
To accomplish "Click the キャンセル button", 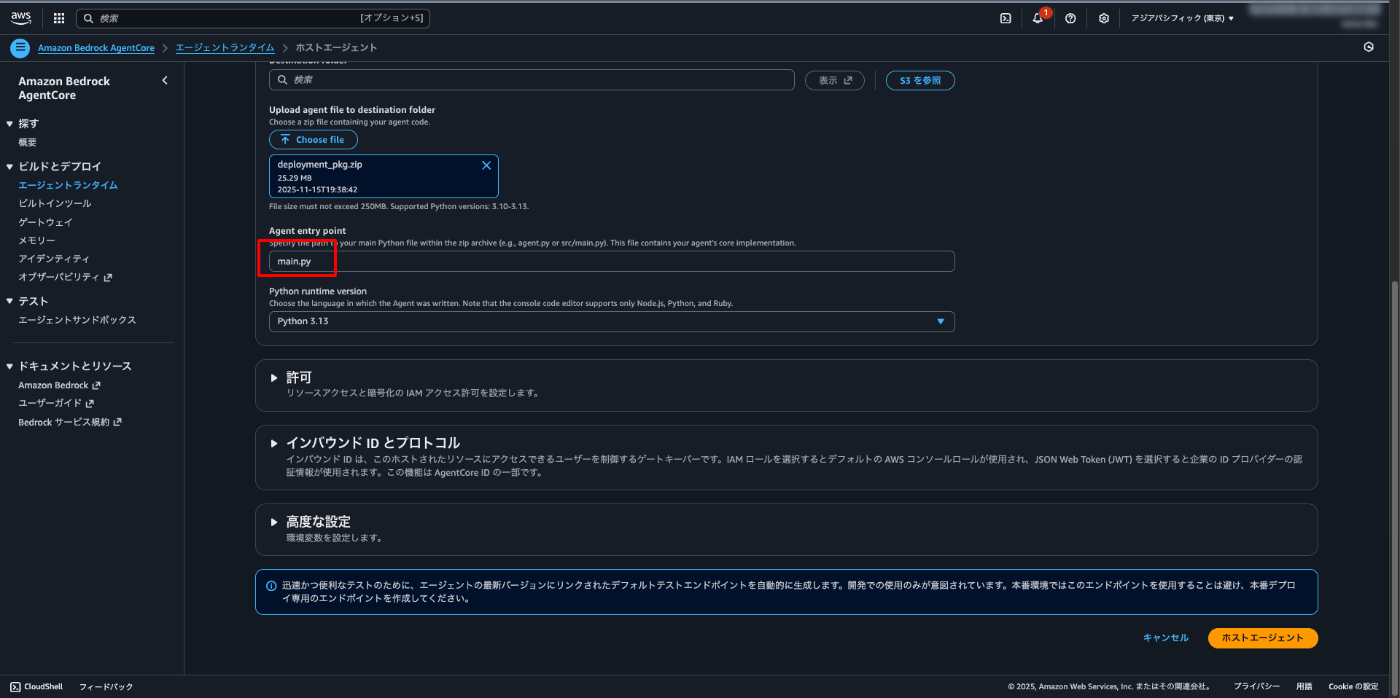I will (x=1166, y=637).
